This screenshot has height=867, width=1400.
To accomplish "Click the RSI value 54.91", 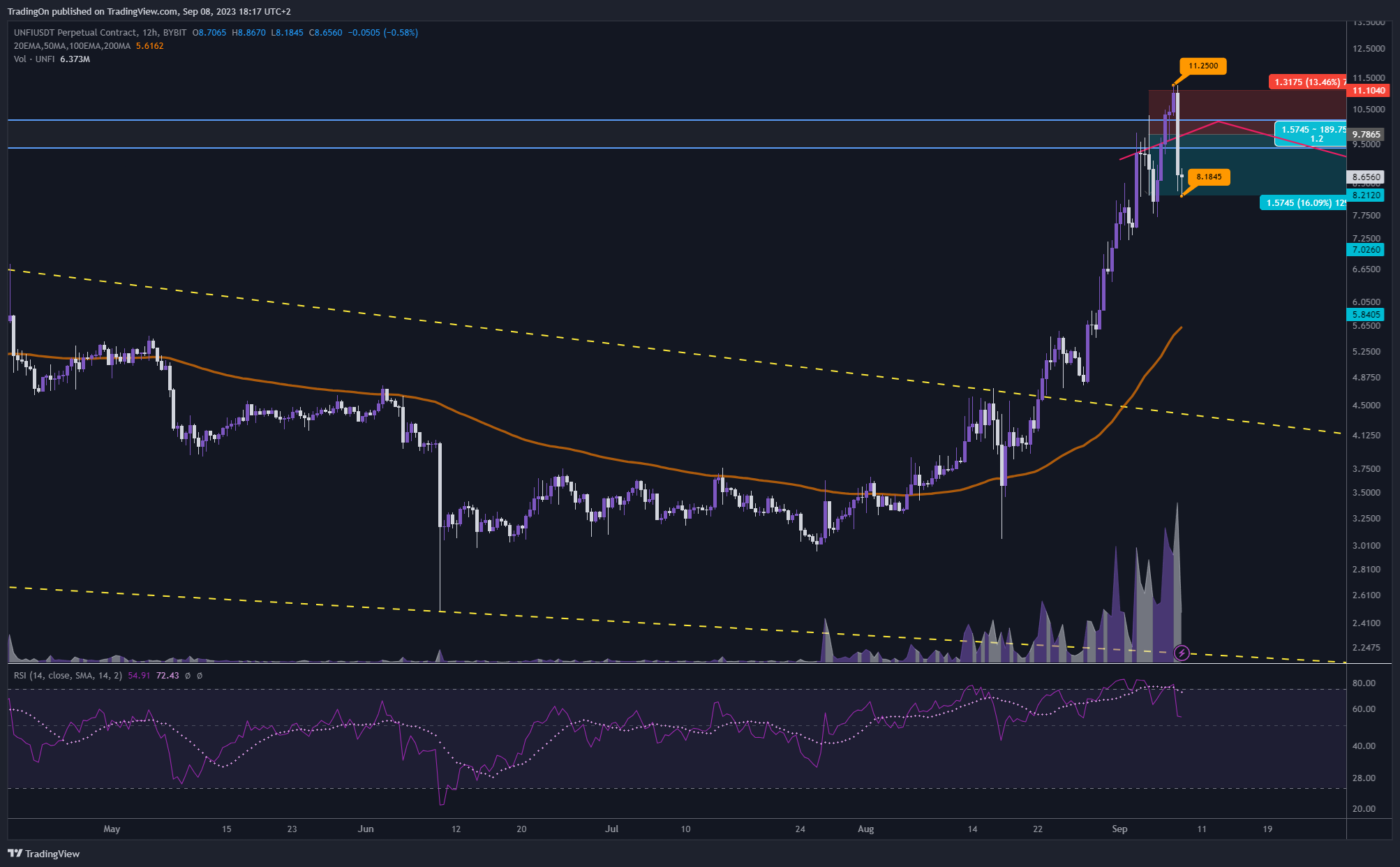I will click(139, 675).
